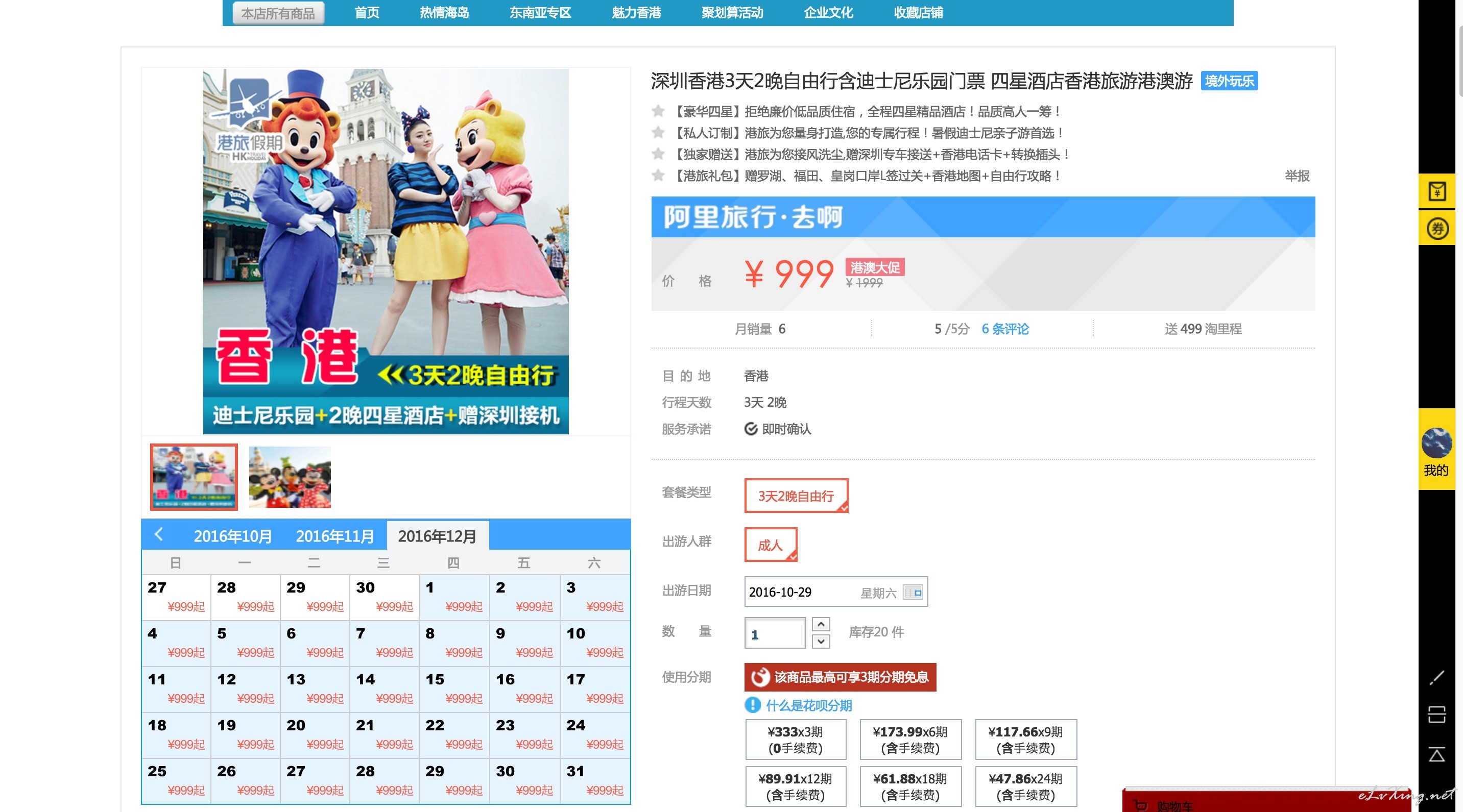Switch calendar to 2016年10月 tab

tap(232, 536)
